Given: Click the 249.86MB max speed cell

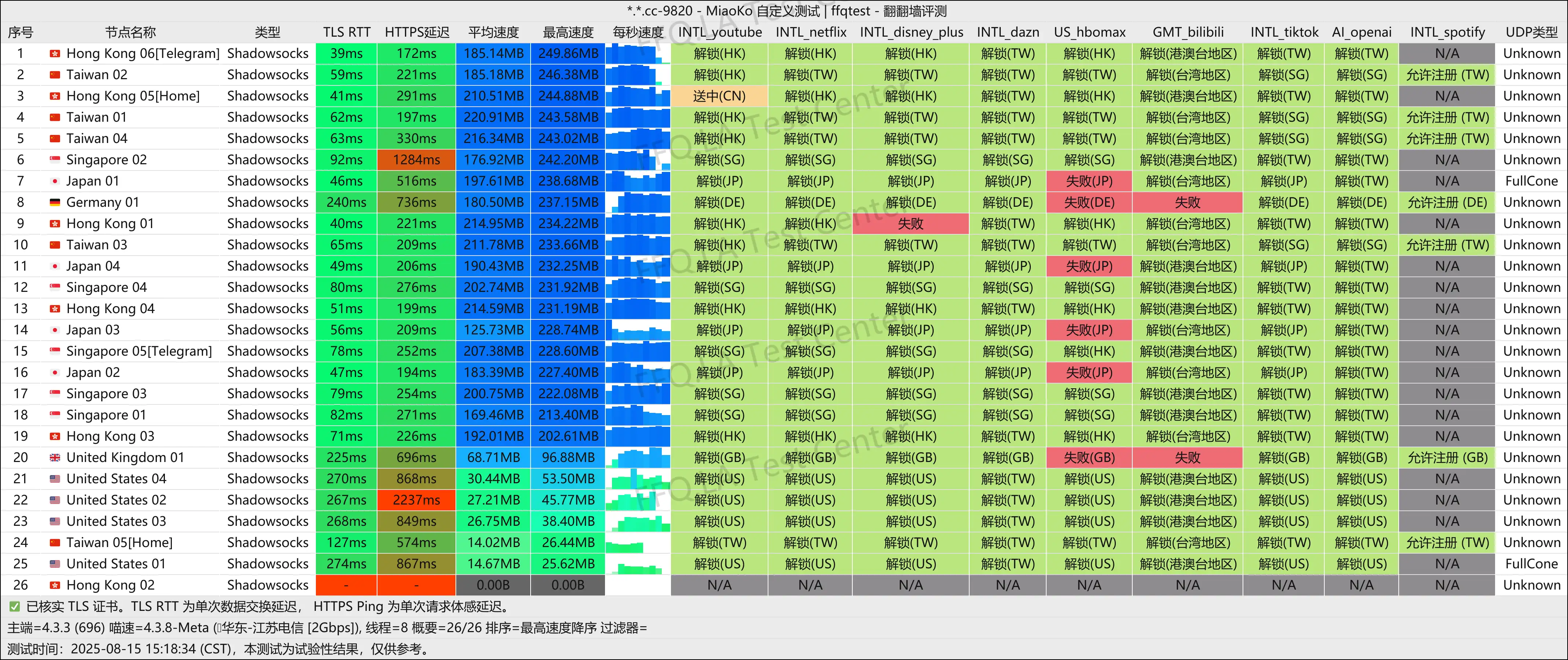Looking at the screenshot, I should (x=568, y=54).
